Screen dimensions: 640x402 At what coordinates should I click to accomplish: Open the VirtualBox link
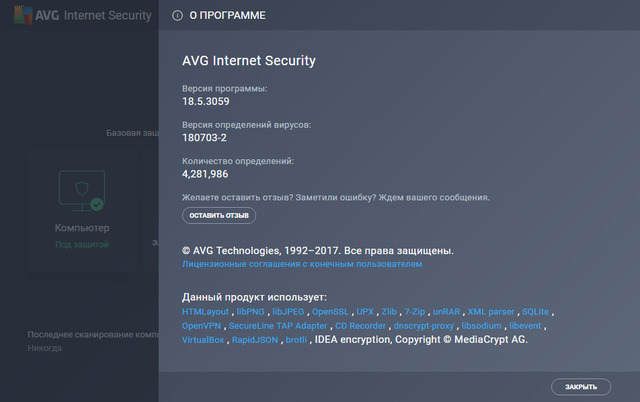pyautogui.click(x=204, y=340)
